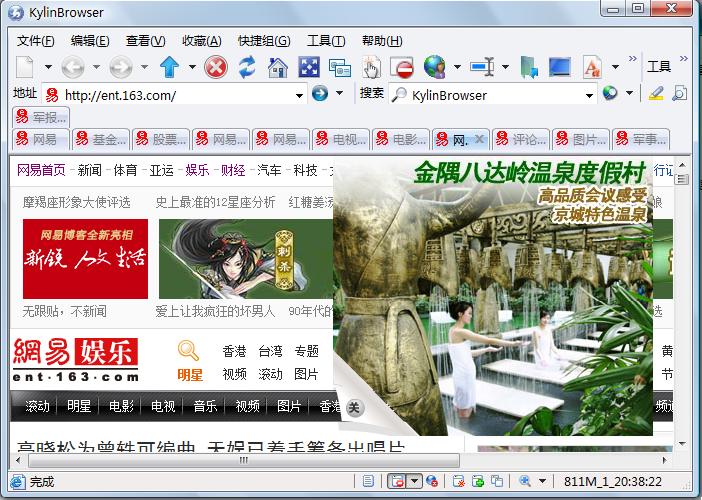Open the 查看(V) menu
The height and width of the screenshot is (500, 702).
pos(146,41)
